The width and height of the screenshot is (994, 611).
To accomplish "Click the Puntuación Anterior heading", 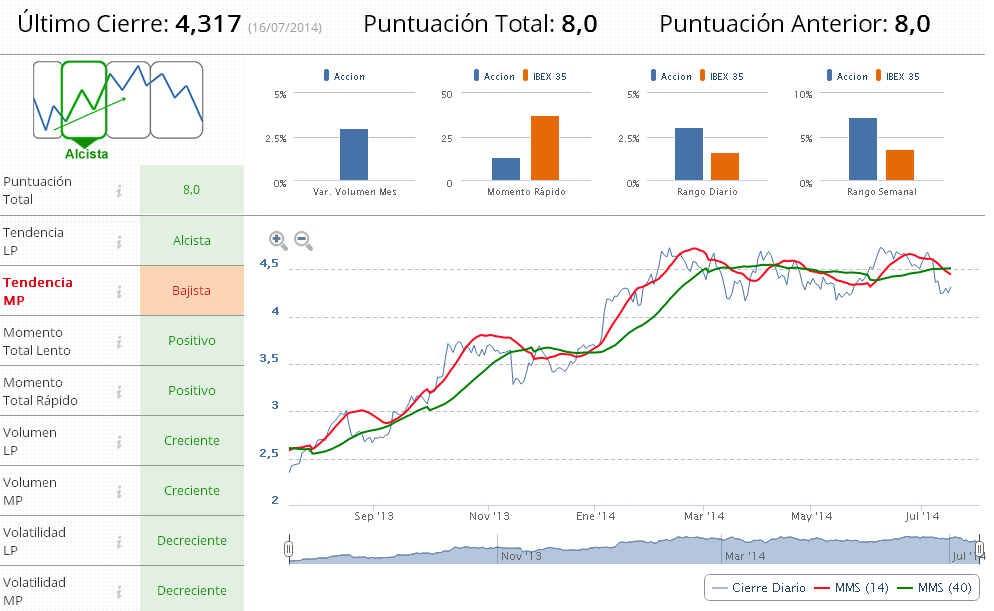I will [x=794, y=24].
